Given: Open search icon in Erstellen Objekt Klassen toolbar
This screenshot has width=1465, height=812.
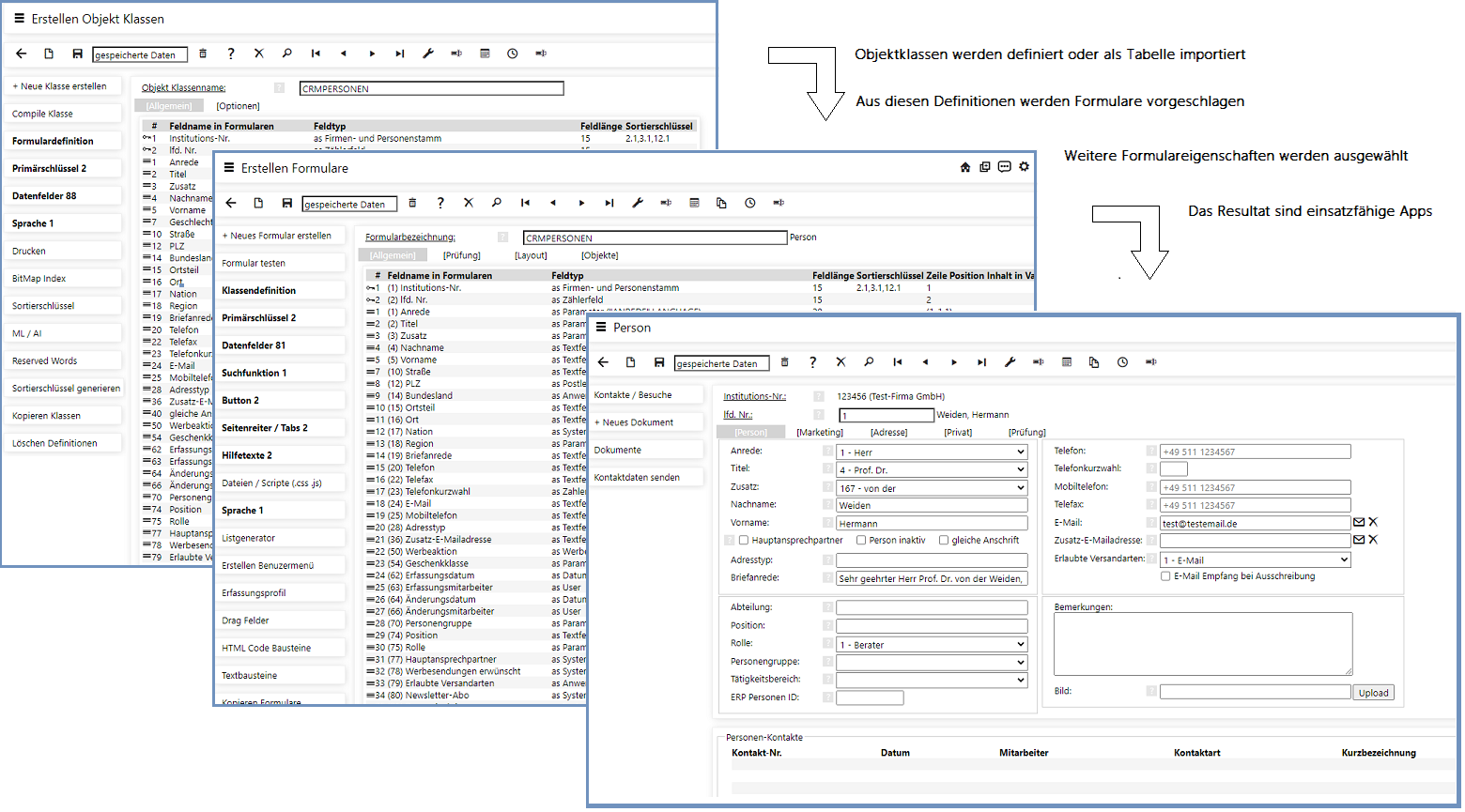Looking at the screenshot, I should pos(287,54).
